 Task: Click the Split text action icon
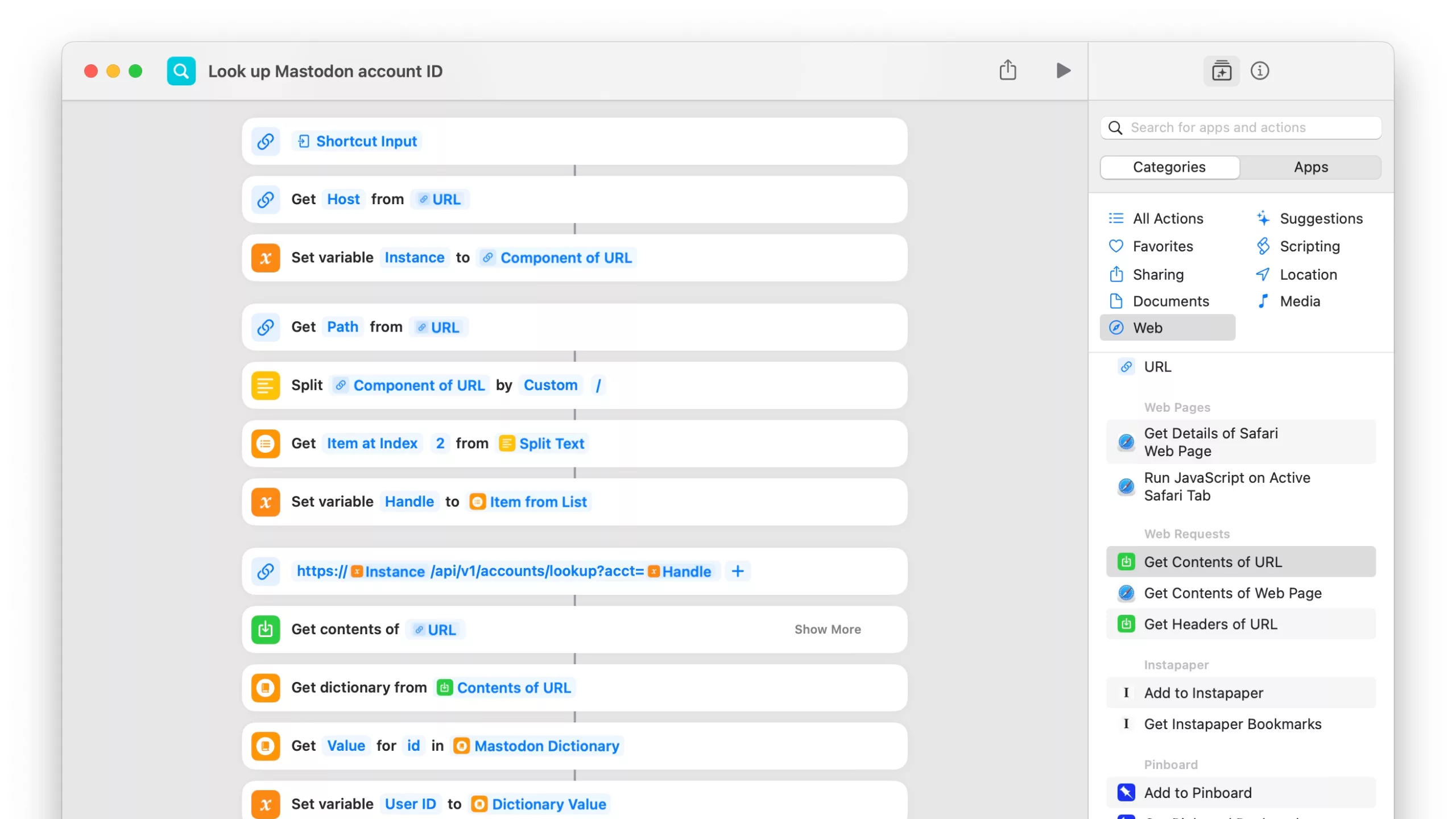point(265,386)
